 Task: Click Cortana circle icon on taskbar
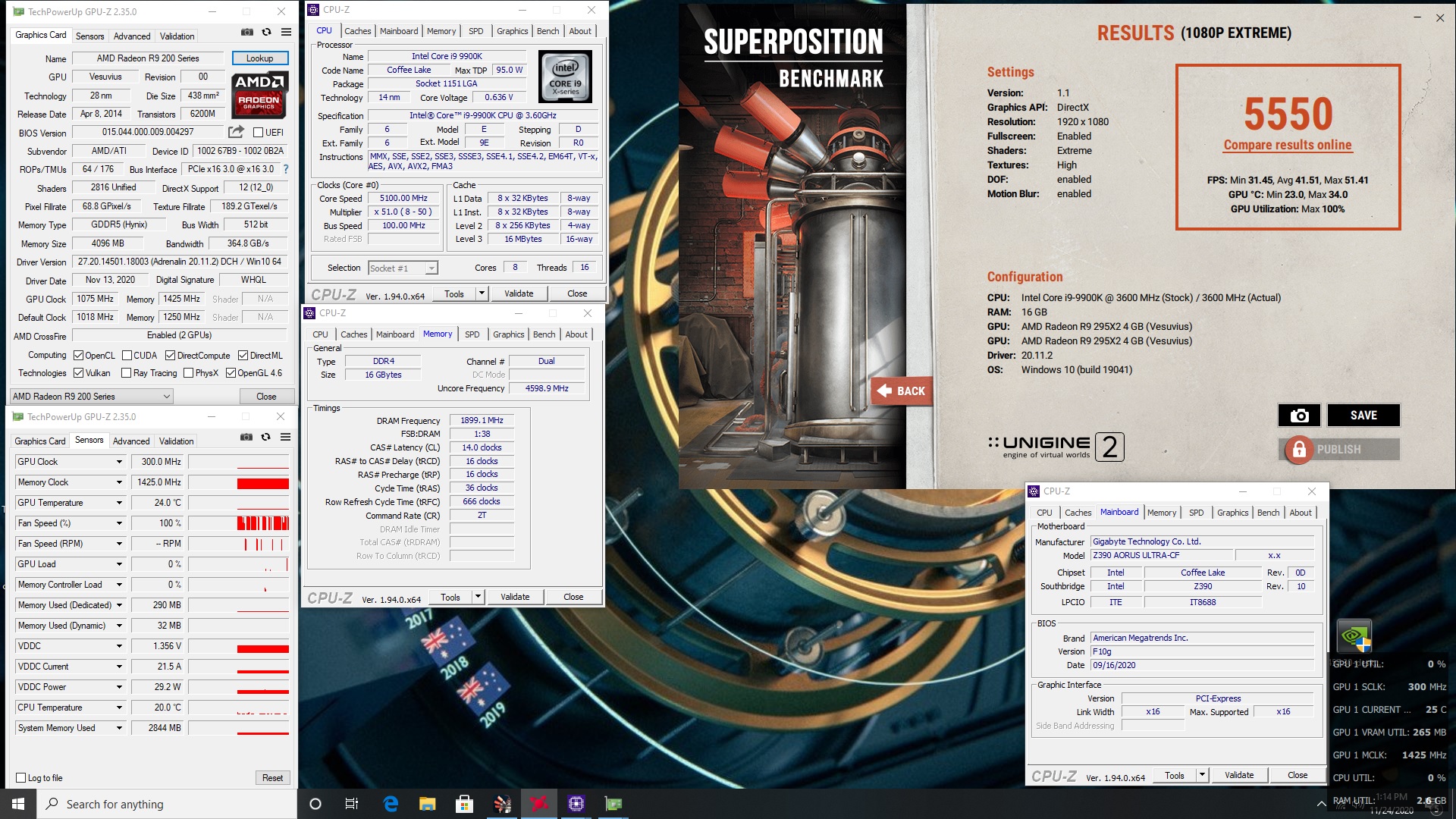pos(315,804)
